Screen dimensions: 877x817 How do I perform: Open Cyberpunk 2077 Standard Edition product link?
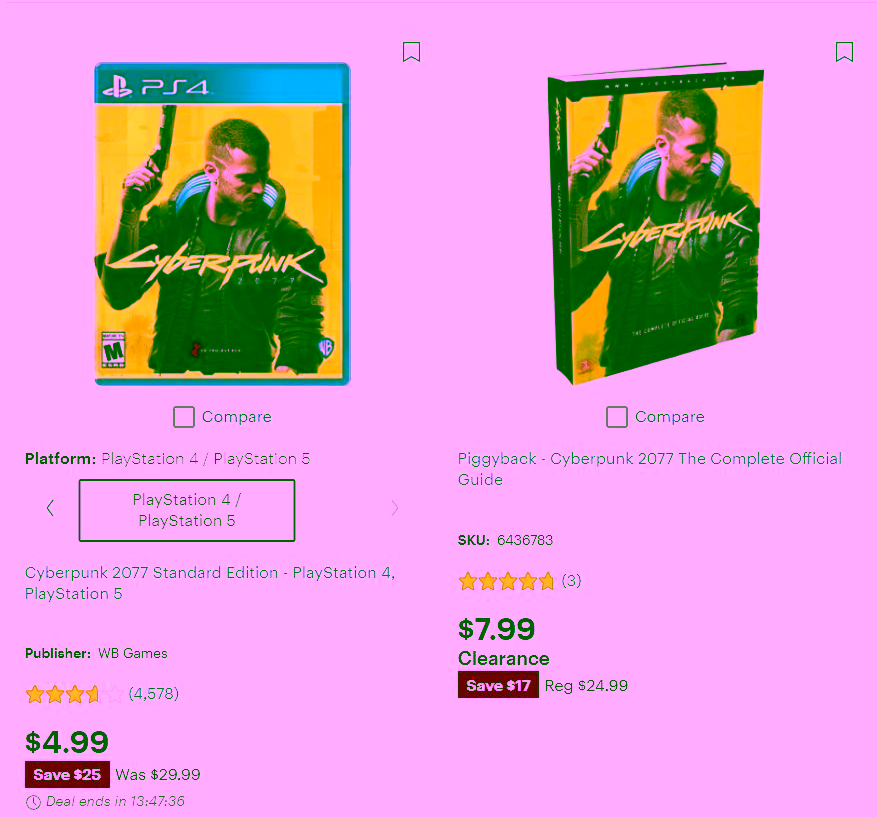(210, 583)
